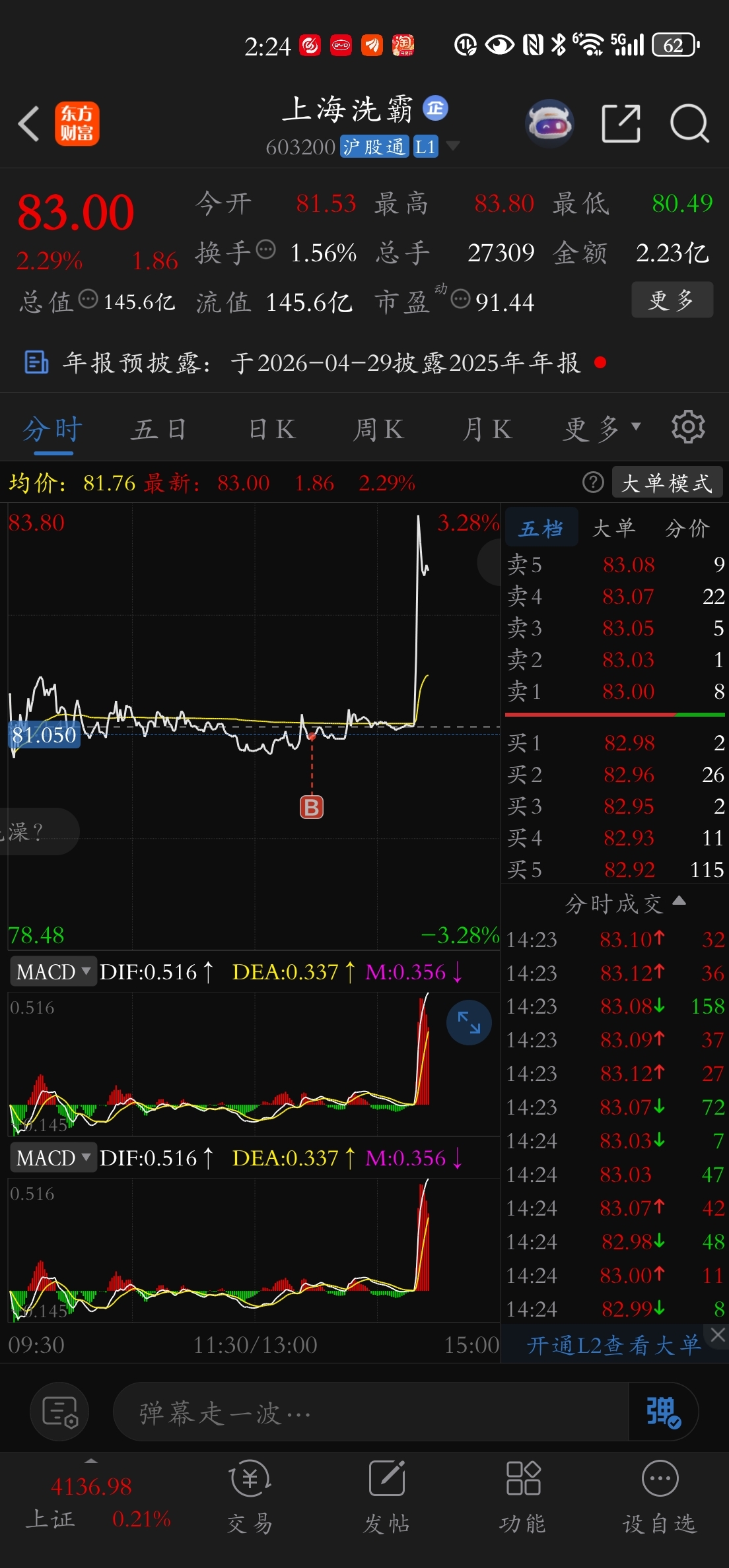The image size is (729, 1568).
Task: Open 交易 trade icon
Action: point(250,1495)
